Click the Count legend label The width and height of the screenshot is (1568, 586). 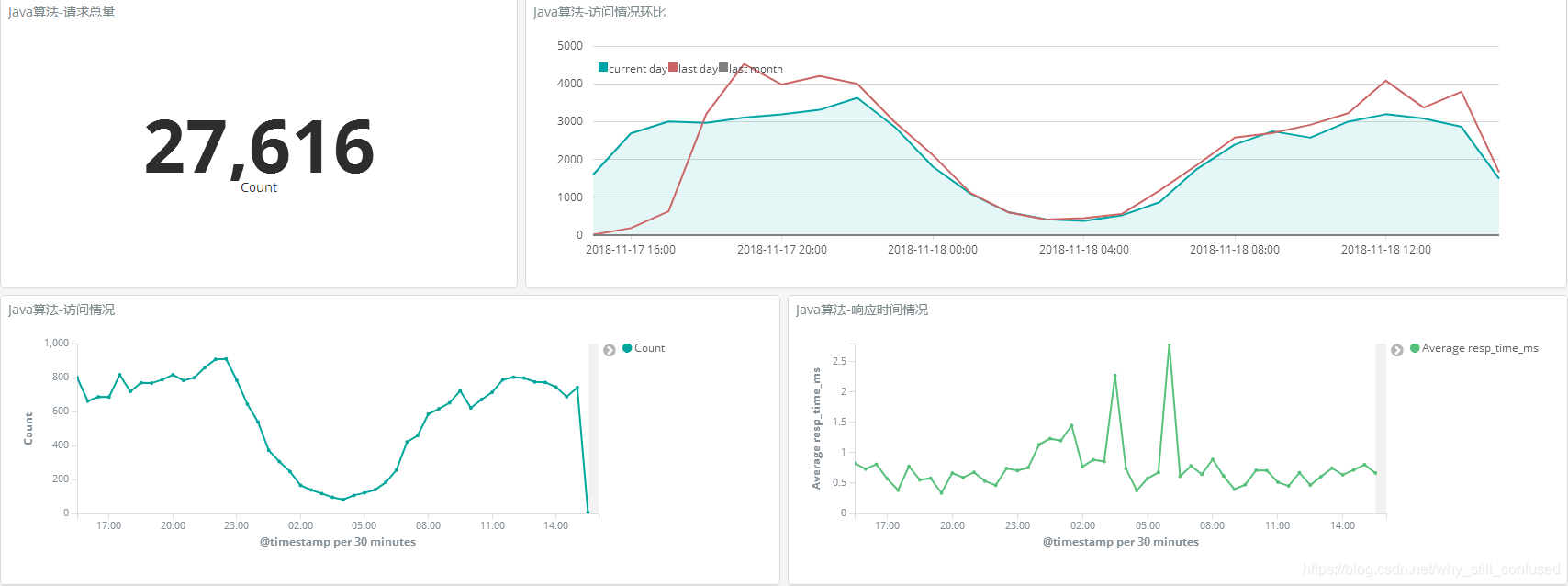(649, 348)
